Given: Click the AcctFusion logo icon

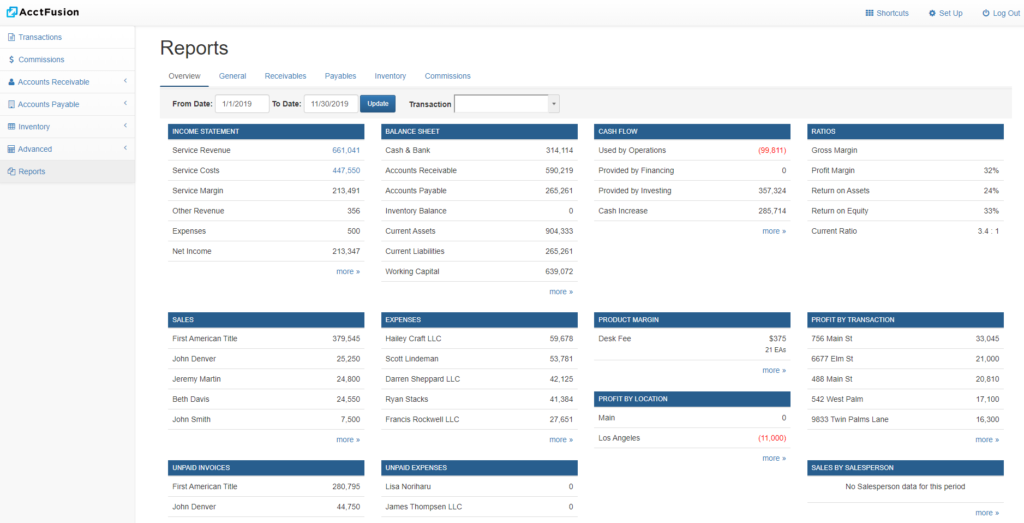Looking at the screenshot, I should (x=11, y=12).
